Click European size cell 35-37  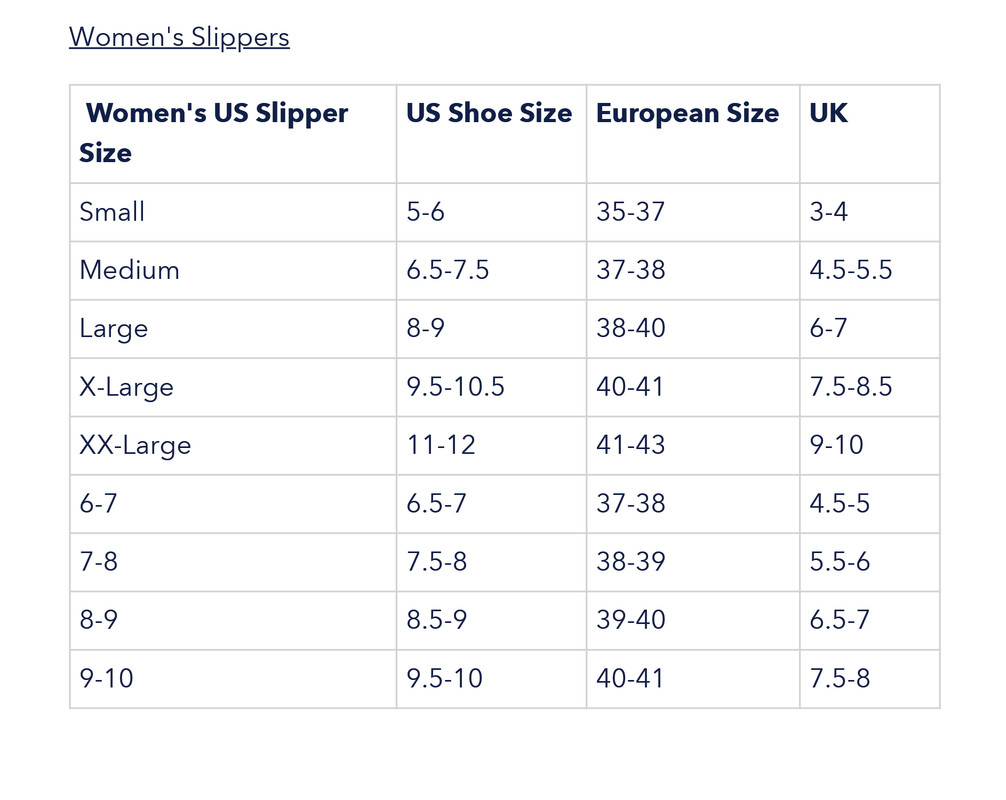pos(630,212)
